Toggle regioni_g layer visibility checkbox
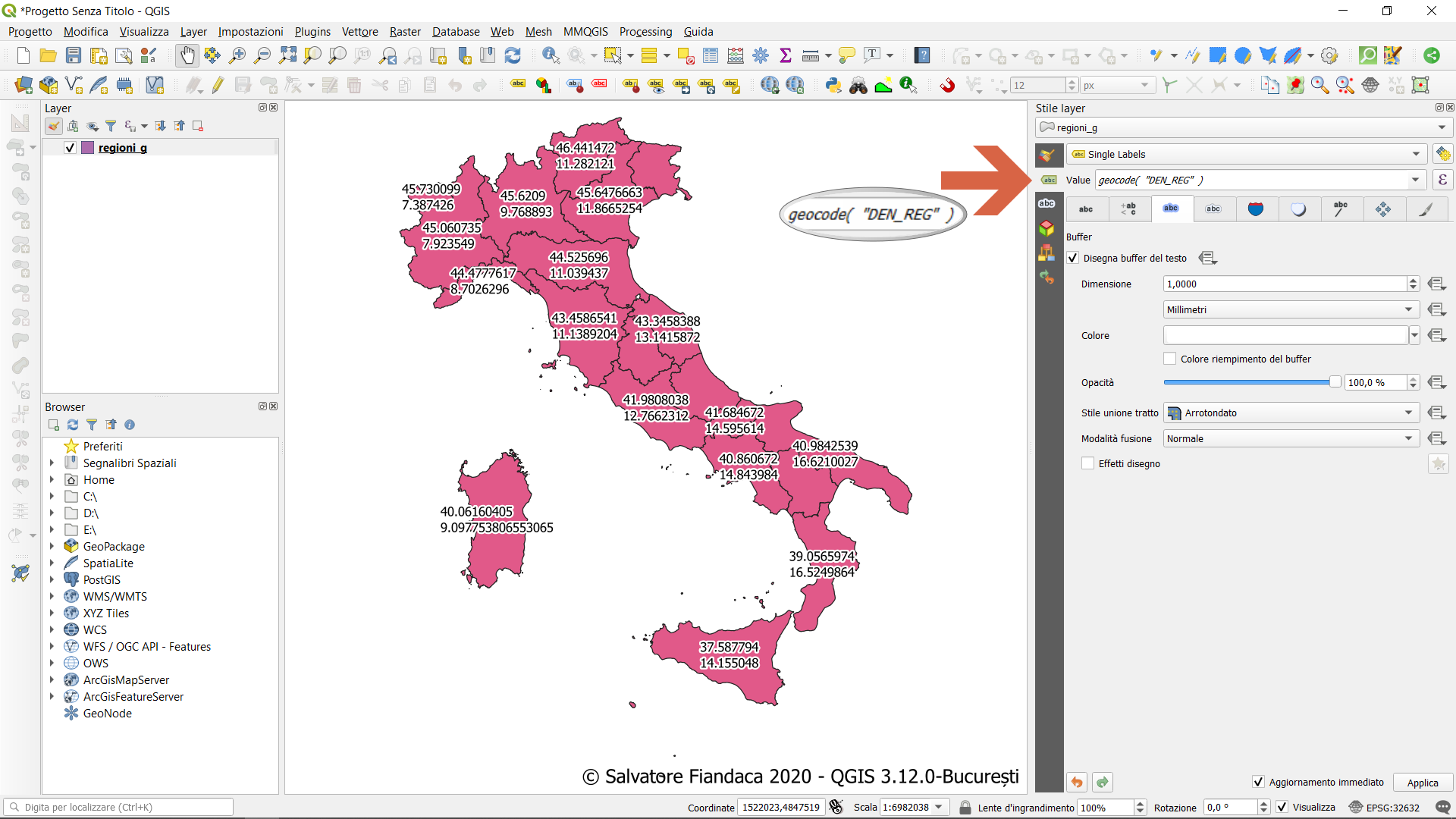 click(71, 148)
